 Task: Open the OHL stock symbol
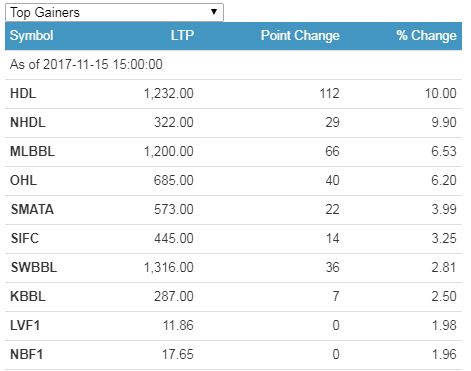tap(23, 180)
